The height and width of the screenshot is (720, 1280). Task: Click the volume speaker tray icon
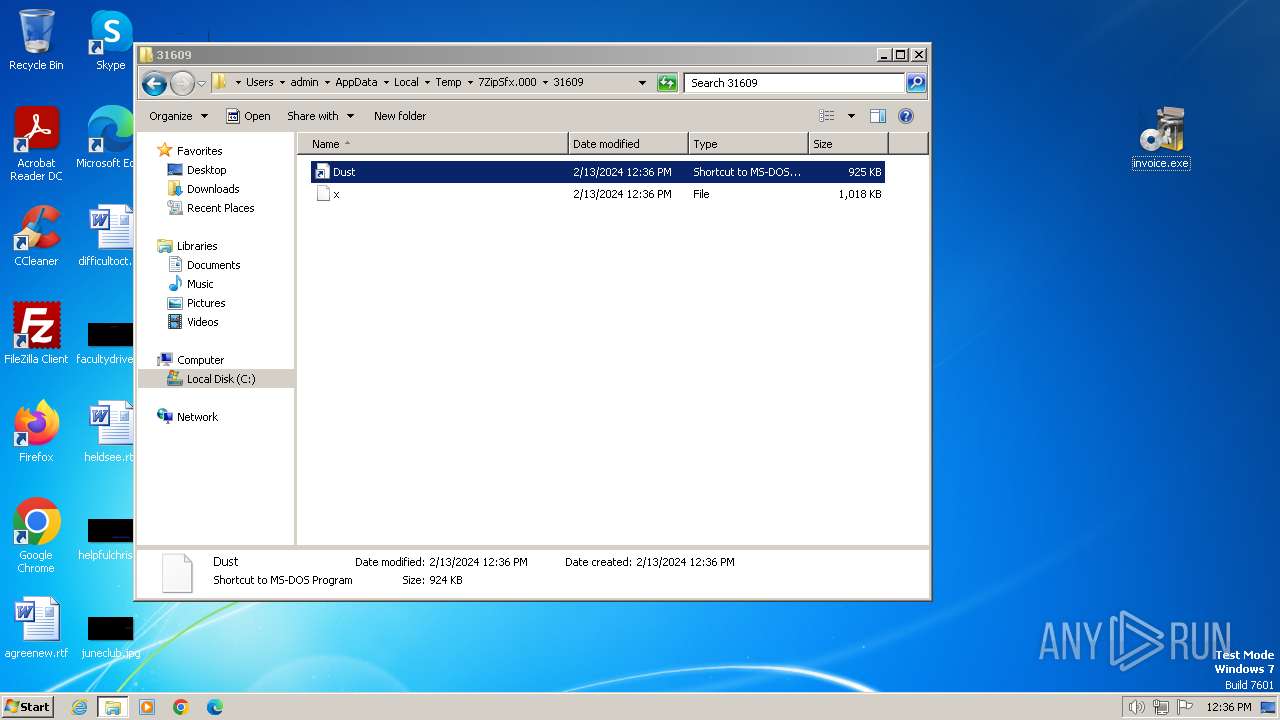point(1137,707)
